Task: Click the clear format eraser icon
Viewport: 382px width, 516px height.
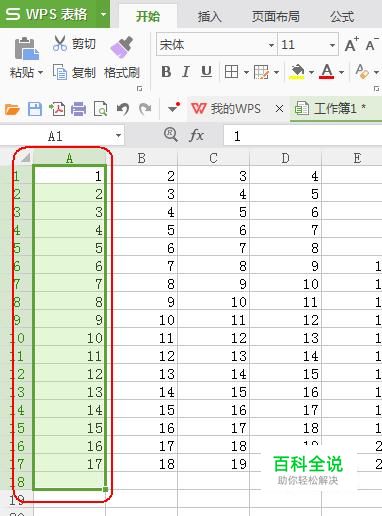Action: 362,72
